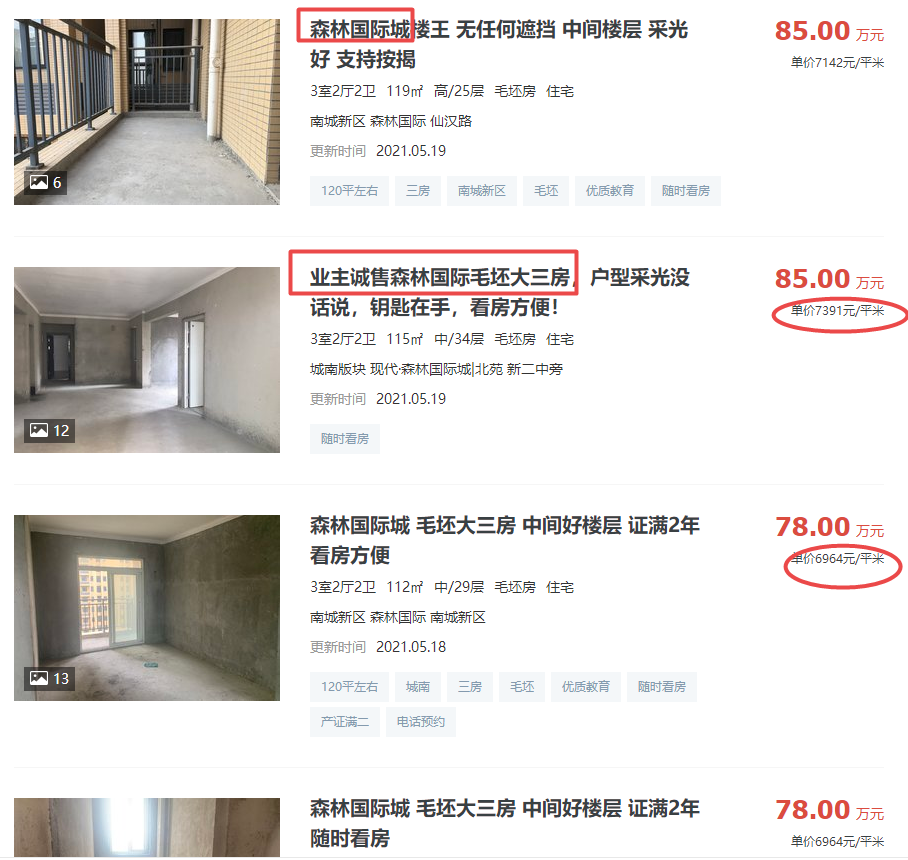Select the 产证满二 tag on the third listing
Image resolution: width=908 pixels, height=860 pixels.
coord(345,722)
